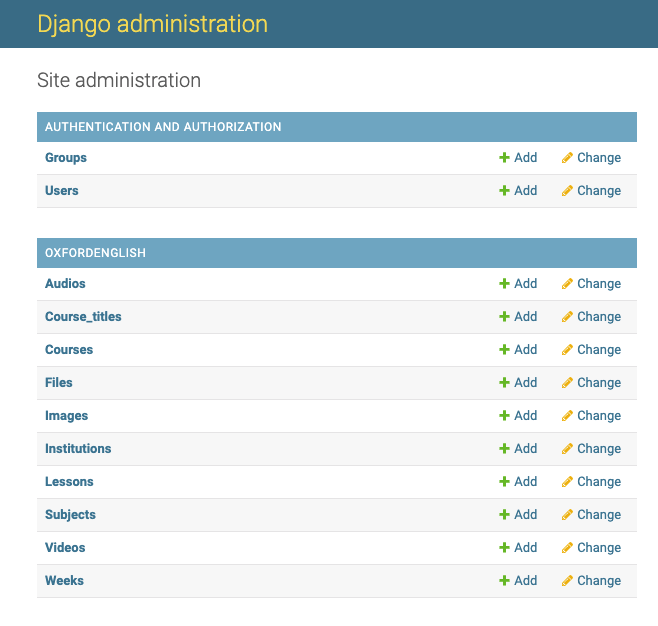
Task: Click the pencil icon in Files row
Action: coord(567,383)
